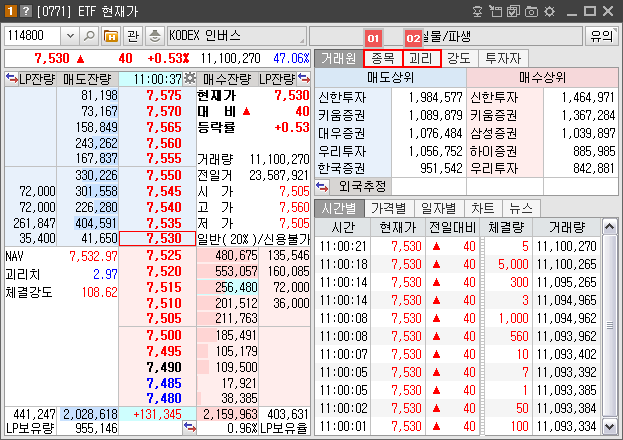
Task: Switch to the 괴리 tab
Action: click(420, 58)
